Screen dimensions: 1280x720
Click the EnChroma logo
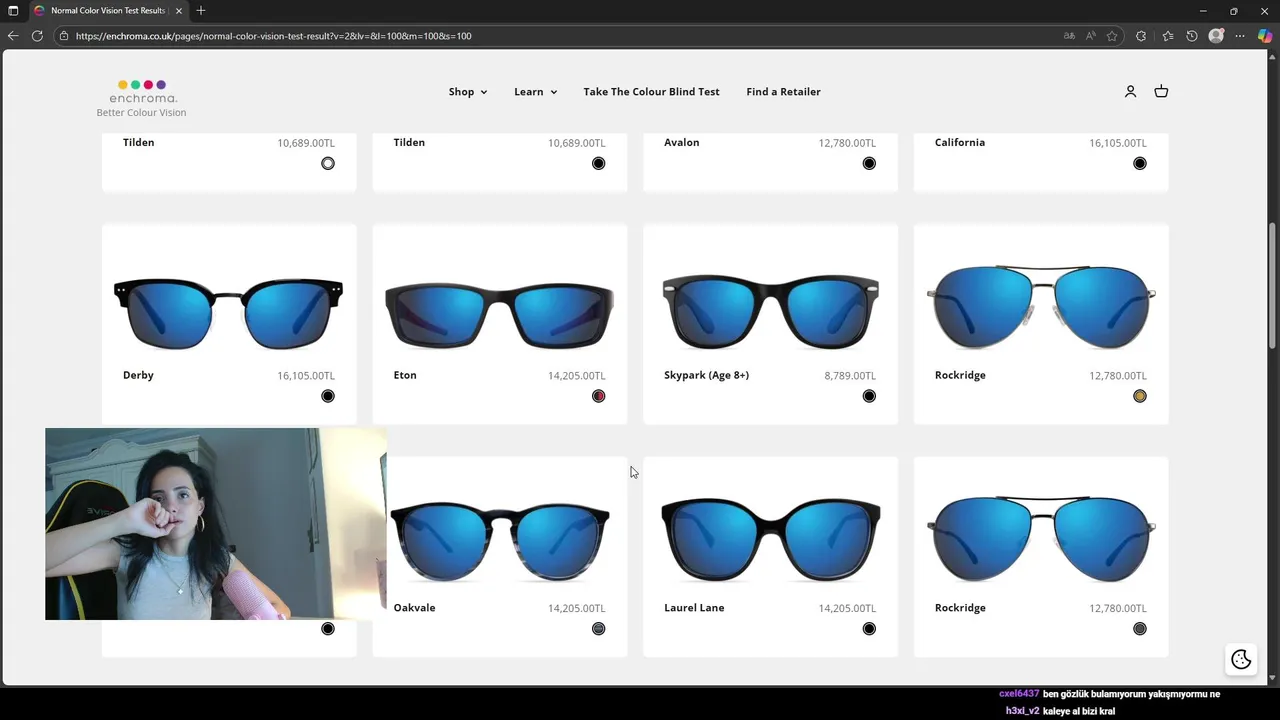(x=141, y=91)
